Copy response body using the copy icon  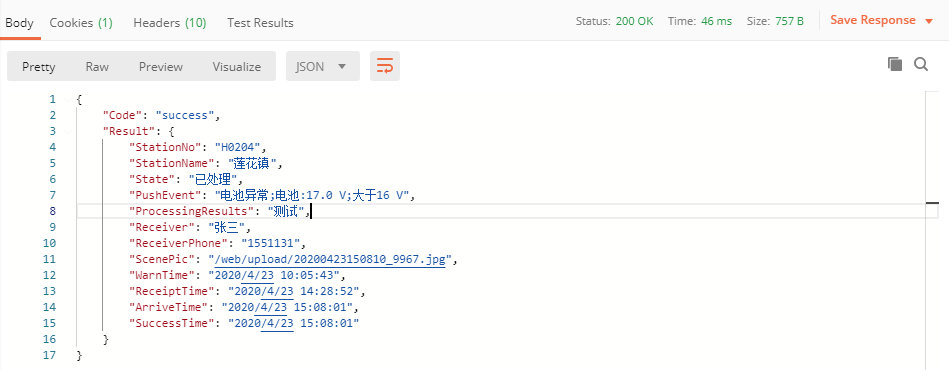pyautogui.click(x=894, y=64)
